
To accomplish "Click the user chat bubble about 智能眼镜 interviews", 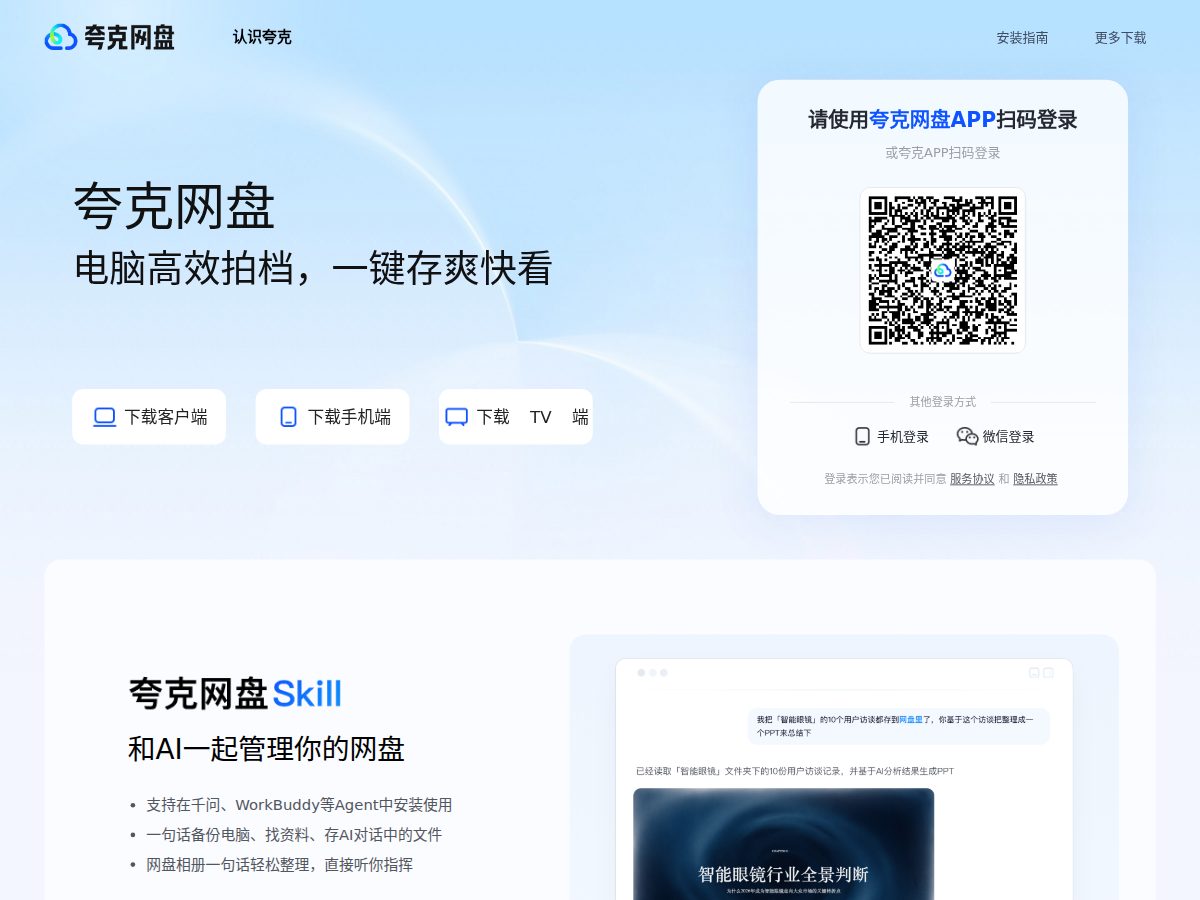I will (898, 726).
